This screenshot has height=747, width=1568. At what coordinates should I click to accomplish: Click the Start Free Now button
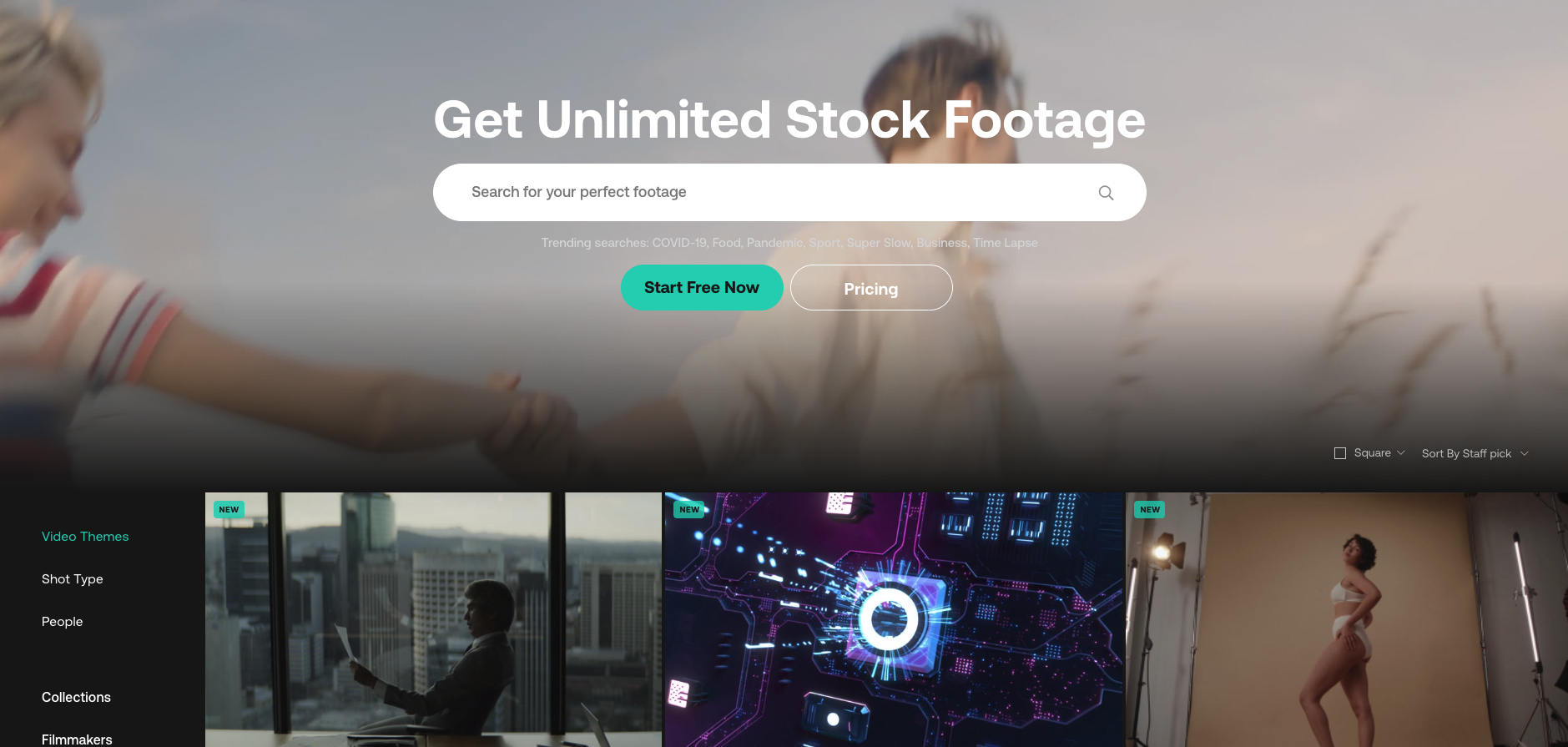tap(702, 287)
